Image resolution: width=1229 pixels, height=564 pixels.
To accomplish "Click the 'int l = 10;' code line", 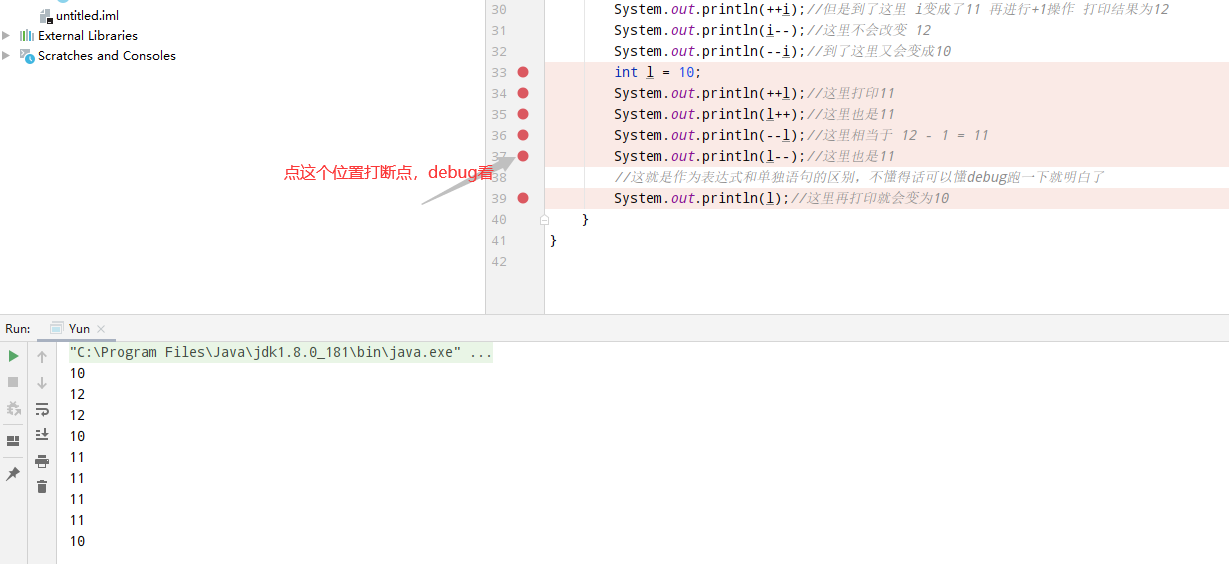I will pyautogui.click(x=658, y=72).
